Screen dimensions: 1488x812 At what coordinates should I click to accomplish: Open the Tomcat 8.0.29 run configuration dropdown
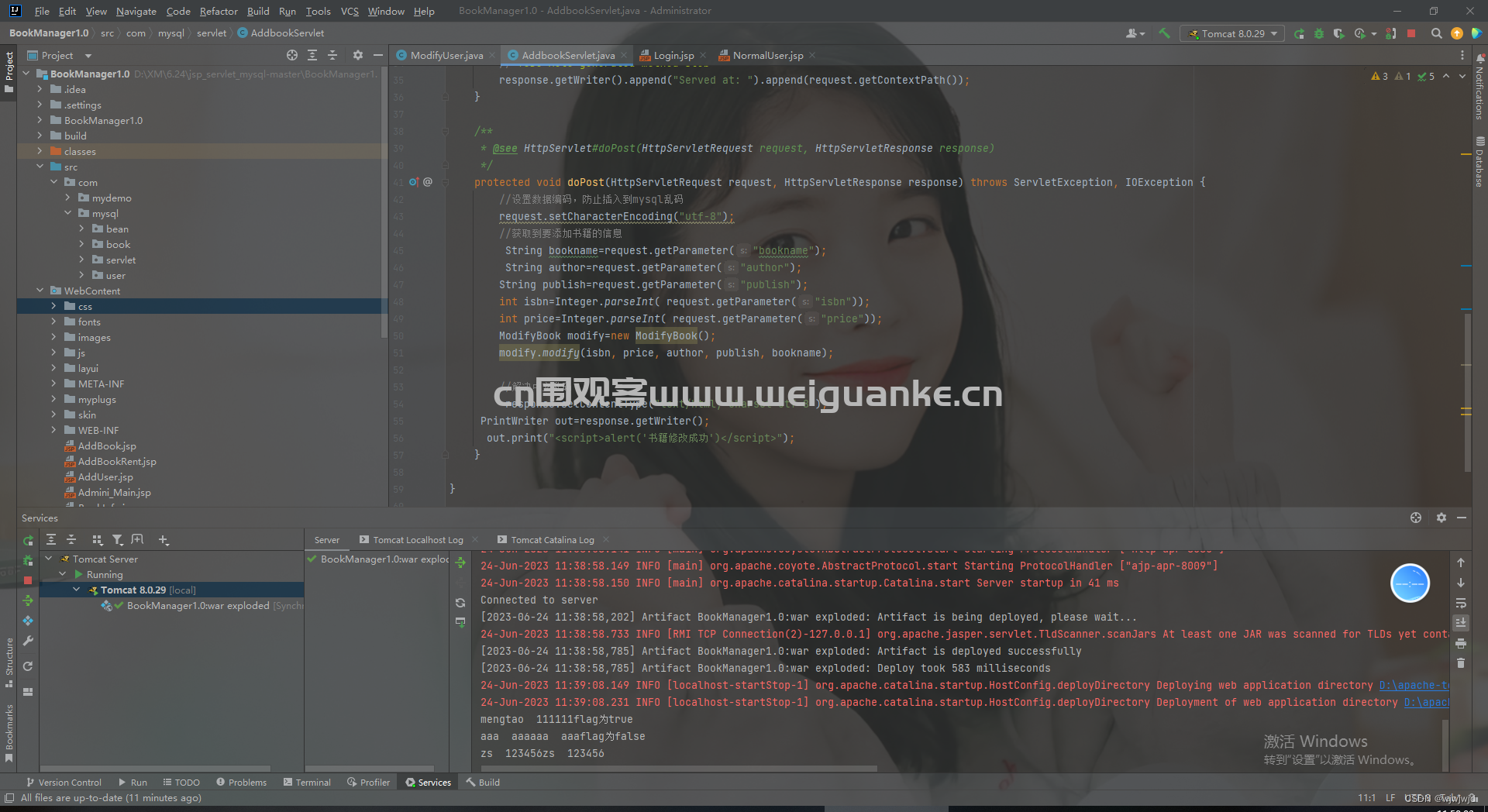coord(1232,33)
